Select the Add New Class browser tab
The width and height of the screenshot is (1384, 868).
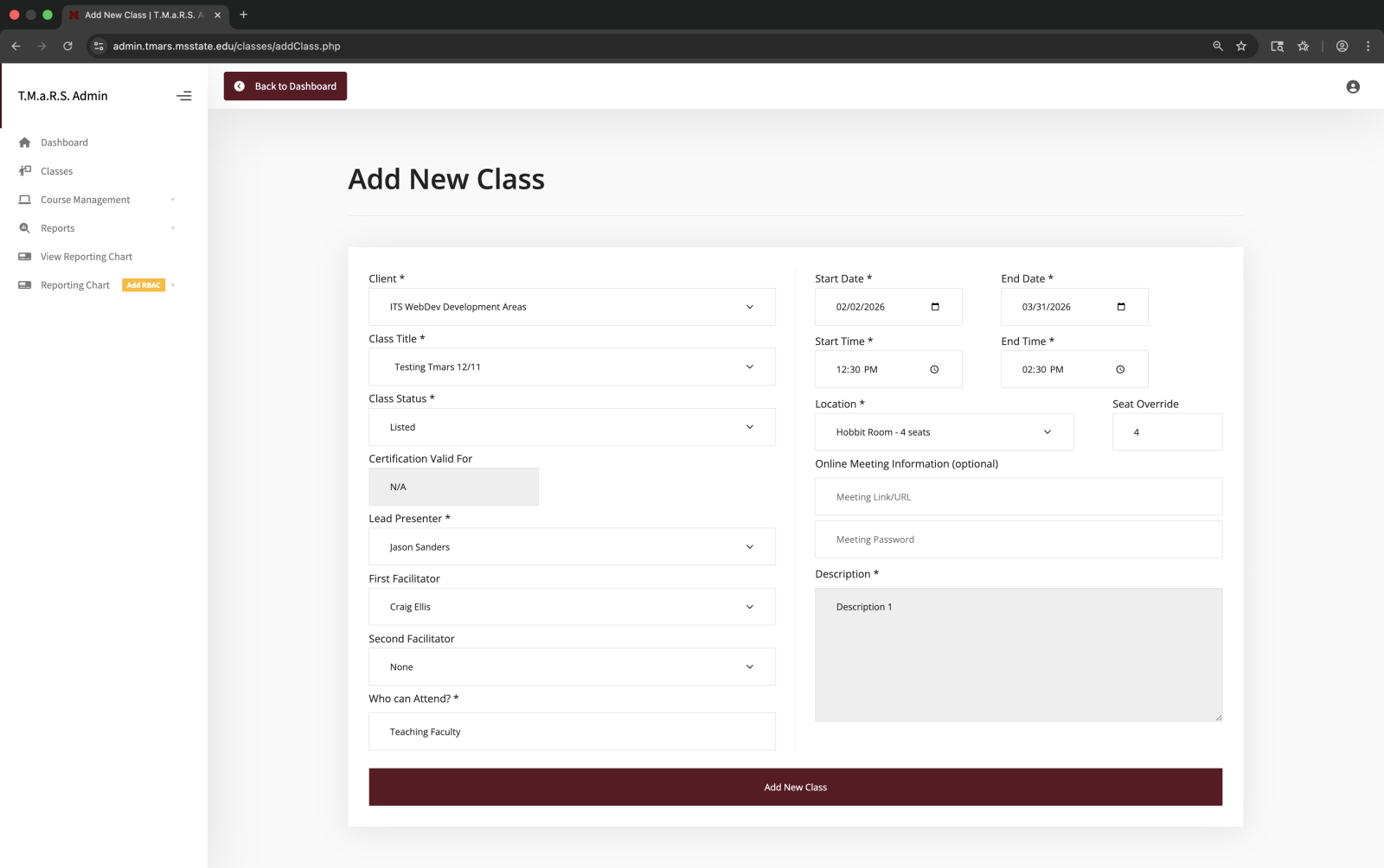(138, 15)
